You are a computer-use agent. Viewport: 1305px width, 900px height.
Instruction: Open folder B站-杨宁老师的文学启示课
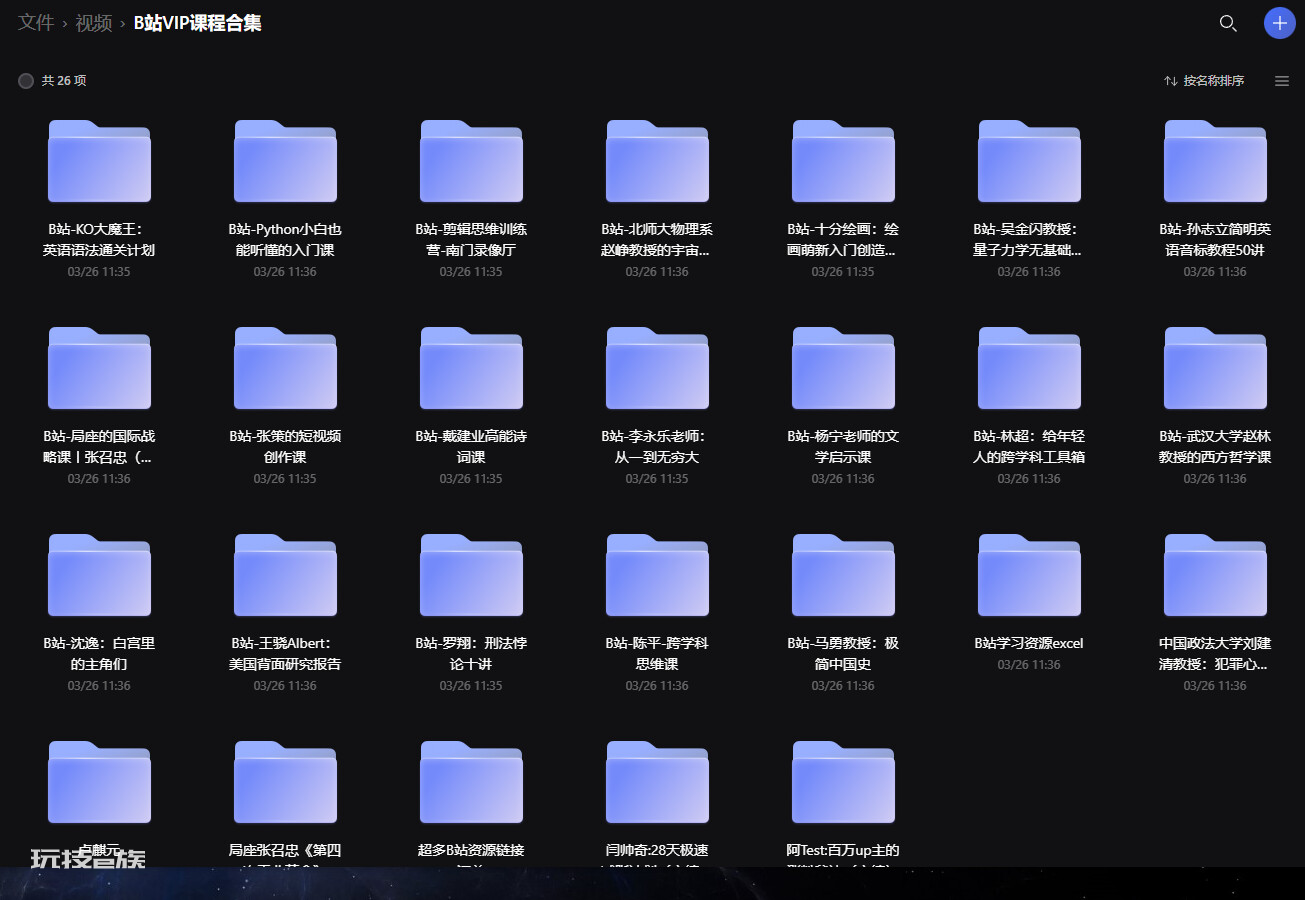click(x=843, y=368)
